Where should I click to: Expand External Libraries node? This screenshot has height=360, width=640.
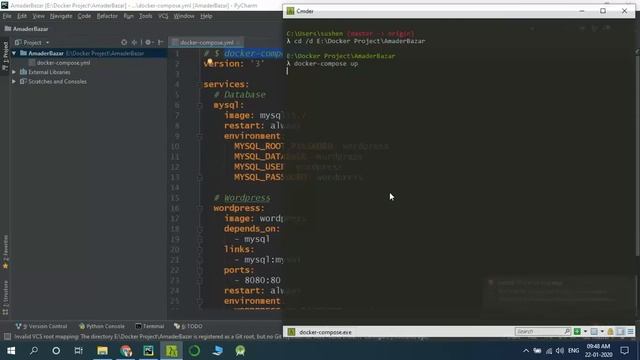(14, 72)
